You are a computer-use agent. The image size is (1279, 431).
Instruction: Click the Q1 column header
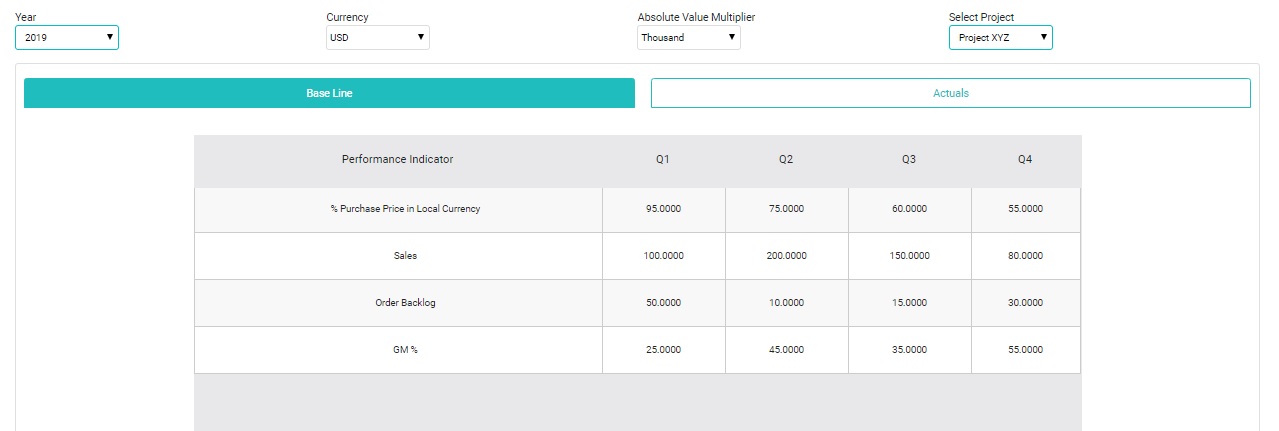tap(663, 160)
